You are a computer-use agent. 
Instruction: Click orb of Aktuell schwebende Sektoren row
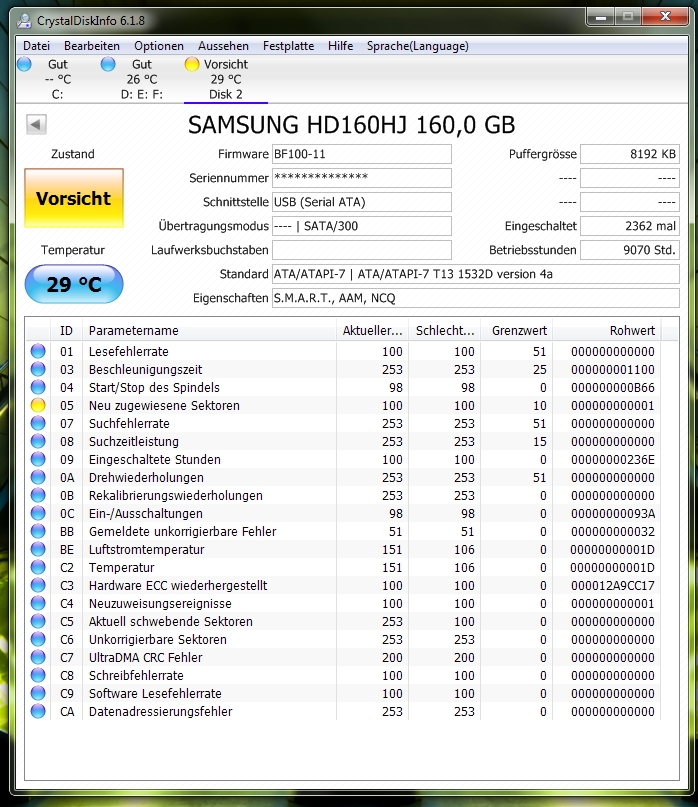point(38,621)
